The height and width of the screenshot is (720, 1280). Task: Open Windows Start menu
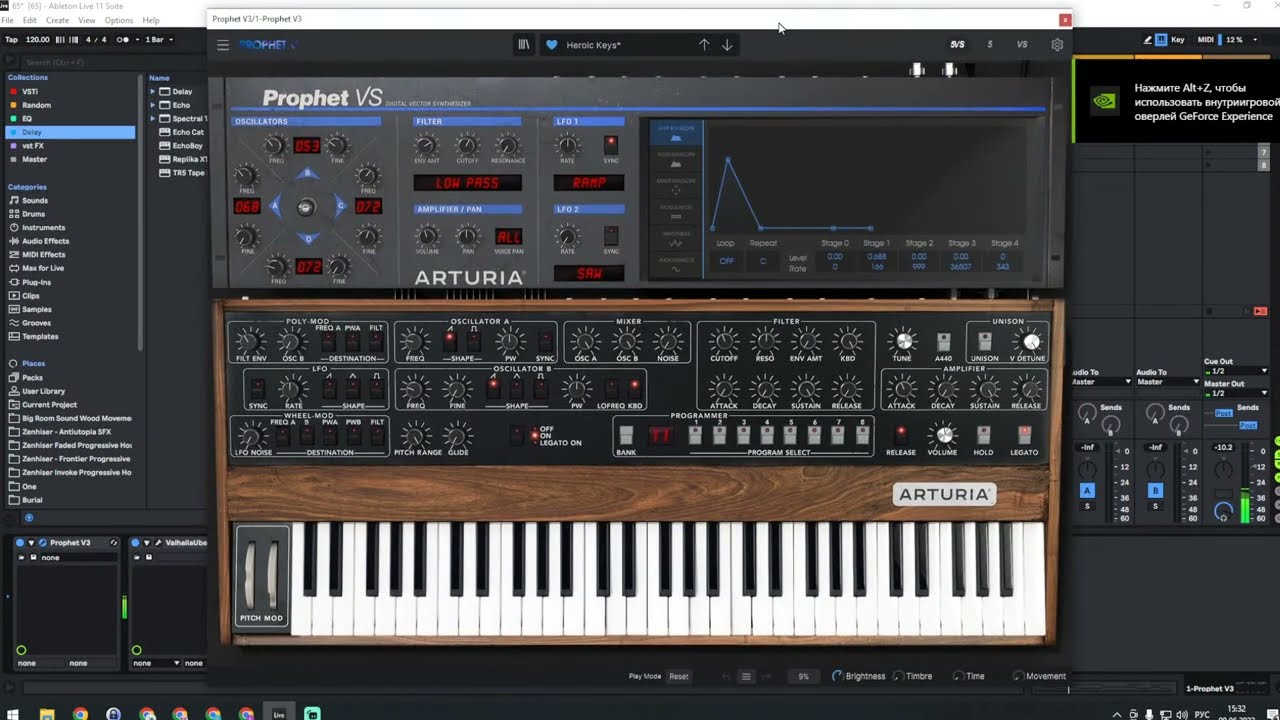point(13,714)
